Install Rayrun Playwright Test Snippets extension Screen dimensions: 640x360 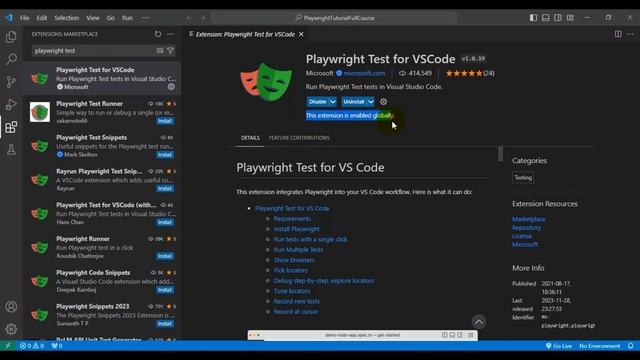click(x=165, y=189)
